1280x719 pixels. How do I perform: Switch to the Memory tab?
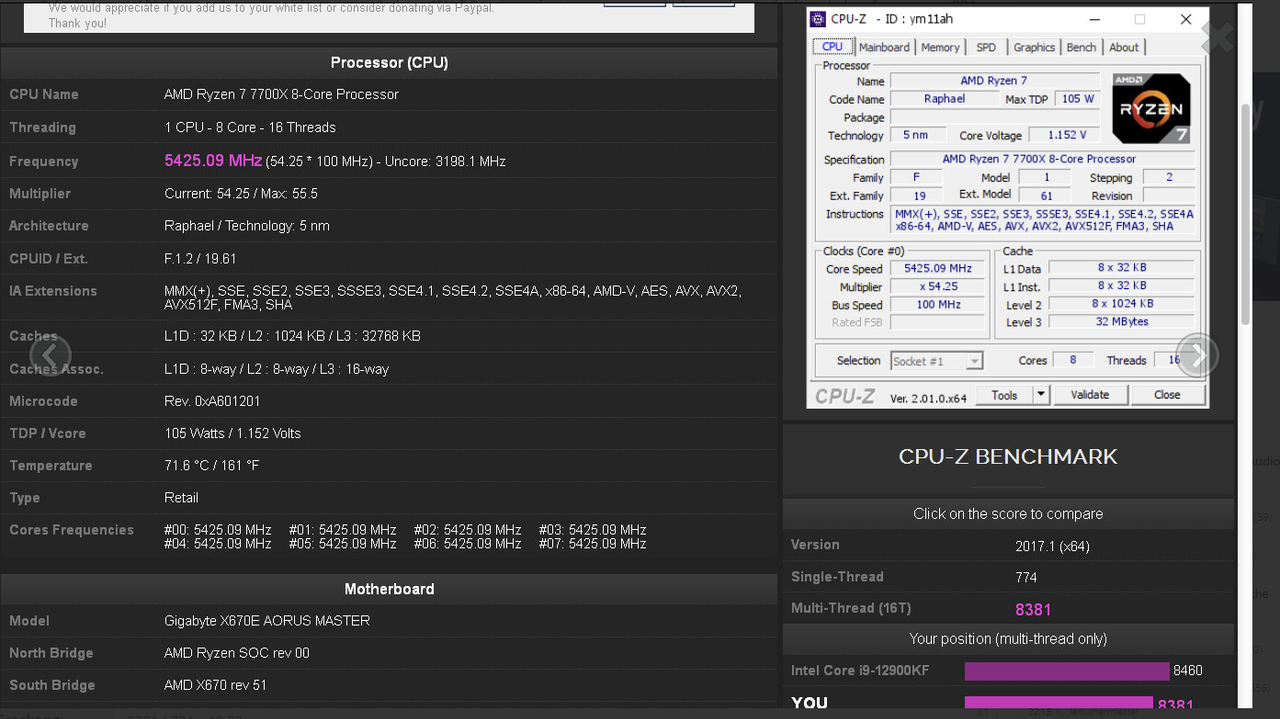(x=940, y=47)
